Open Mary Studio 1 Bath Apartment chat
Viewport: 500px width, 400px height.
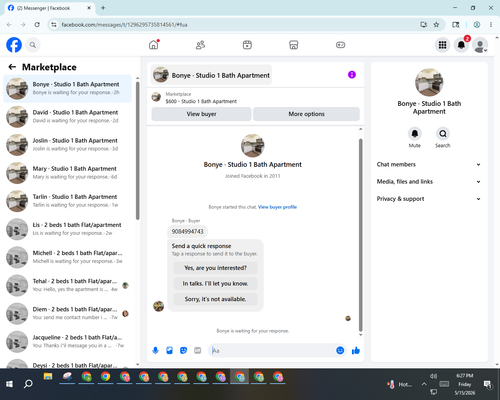(x=67, y=173)
